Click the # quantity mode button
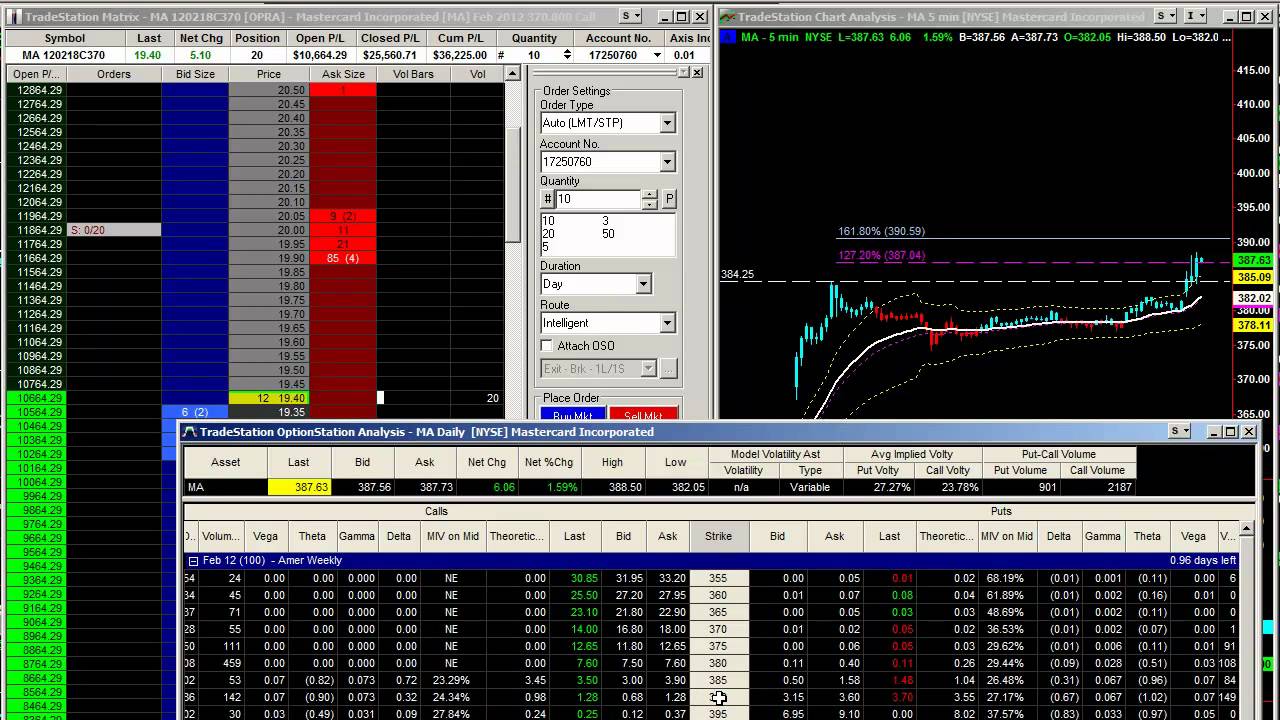The image size is (1280, 720). coord(547,199)
